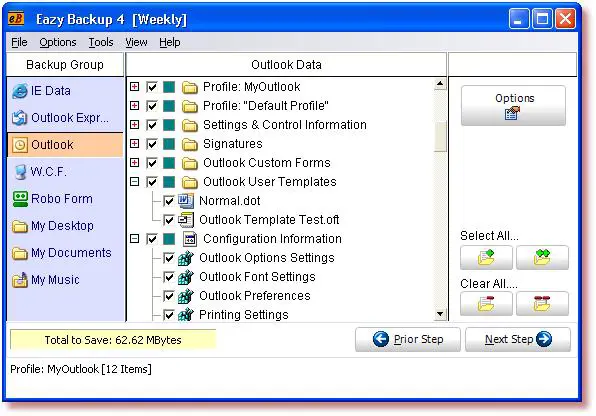Click the Configuration Information page icon

pos(190,239)
